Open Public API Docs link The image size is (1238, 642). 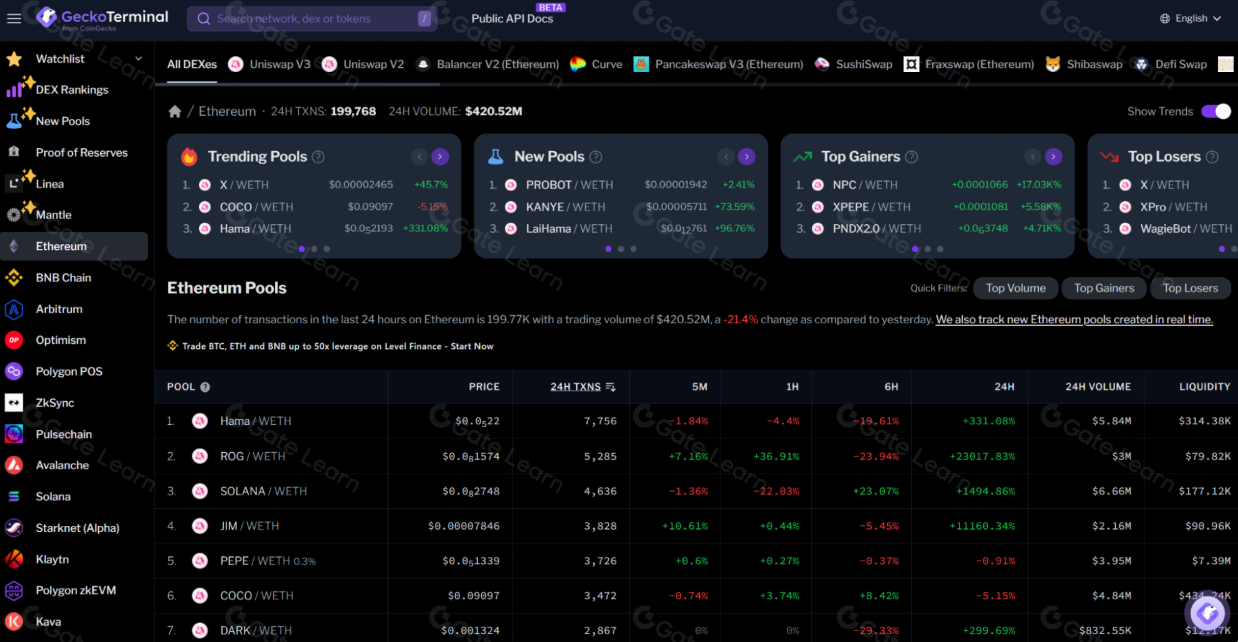click(512, 19)
